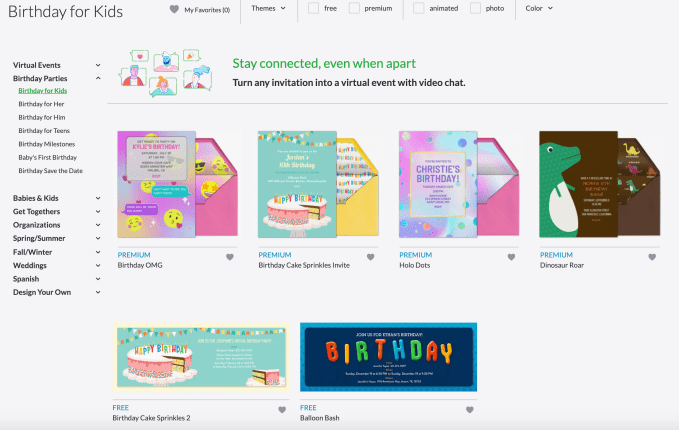679x430 pixels.
Task: Check the premium filter checkbox
Action: pyautogui.click(x=354, y=8)
